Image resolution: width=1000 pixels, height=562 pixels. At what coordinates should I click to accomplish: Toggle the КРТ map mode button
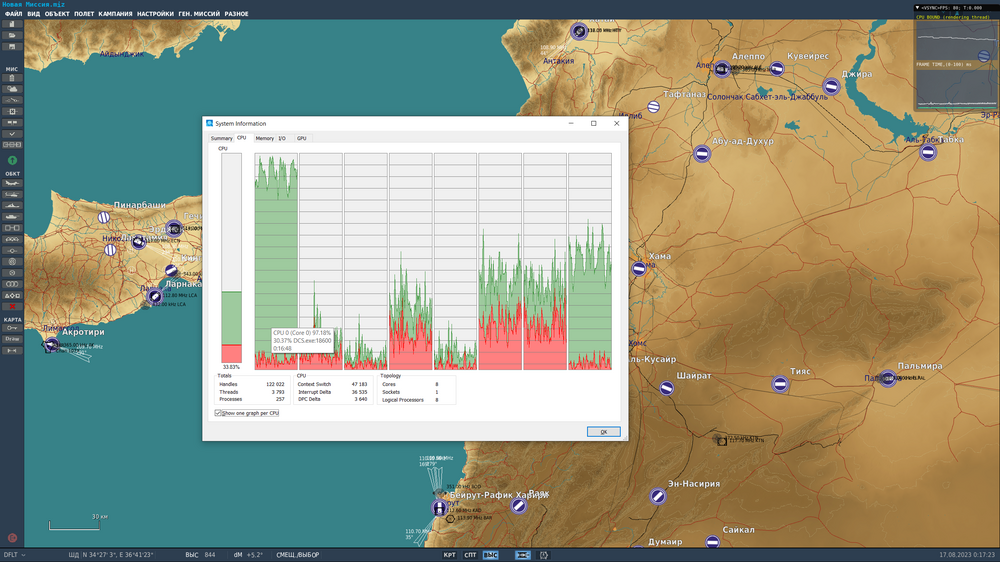point(450,554)
